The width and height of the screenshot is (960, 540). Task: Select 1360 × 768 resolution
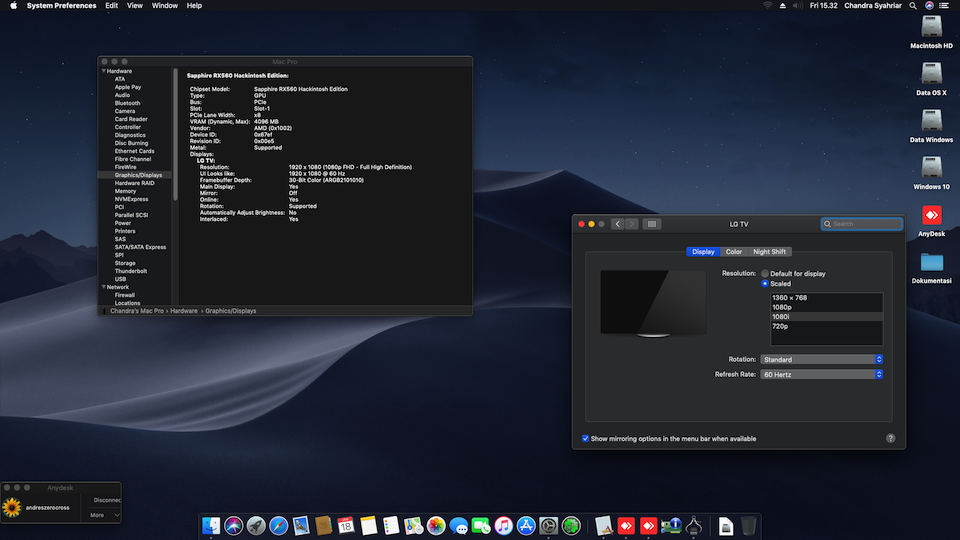[826, 298]
